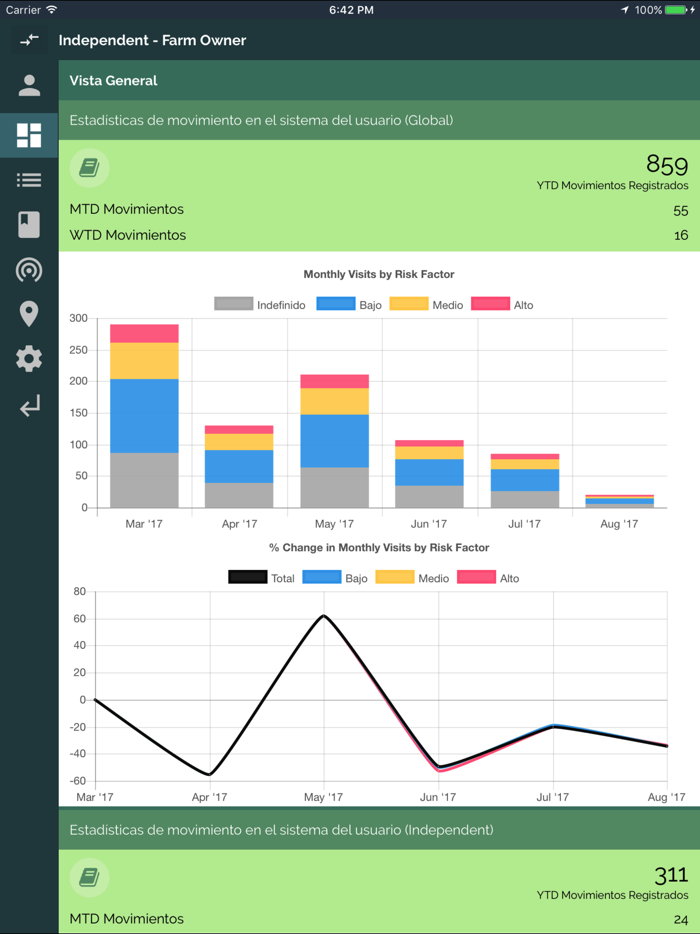This screenshot has width=700, height=934.
Task: Click the Medio yellow swatch in Monthly Visits legend
Action: (408, 304)
